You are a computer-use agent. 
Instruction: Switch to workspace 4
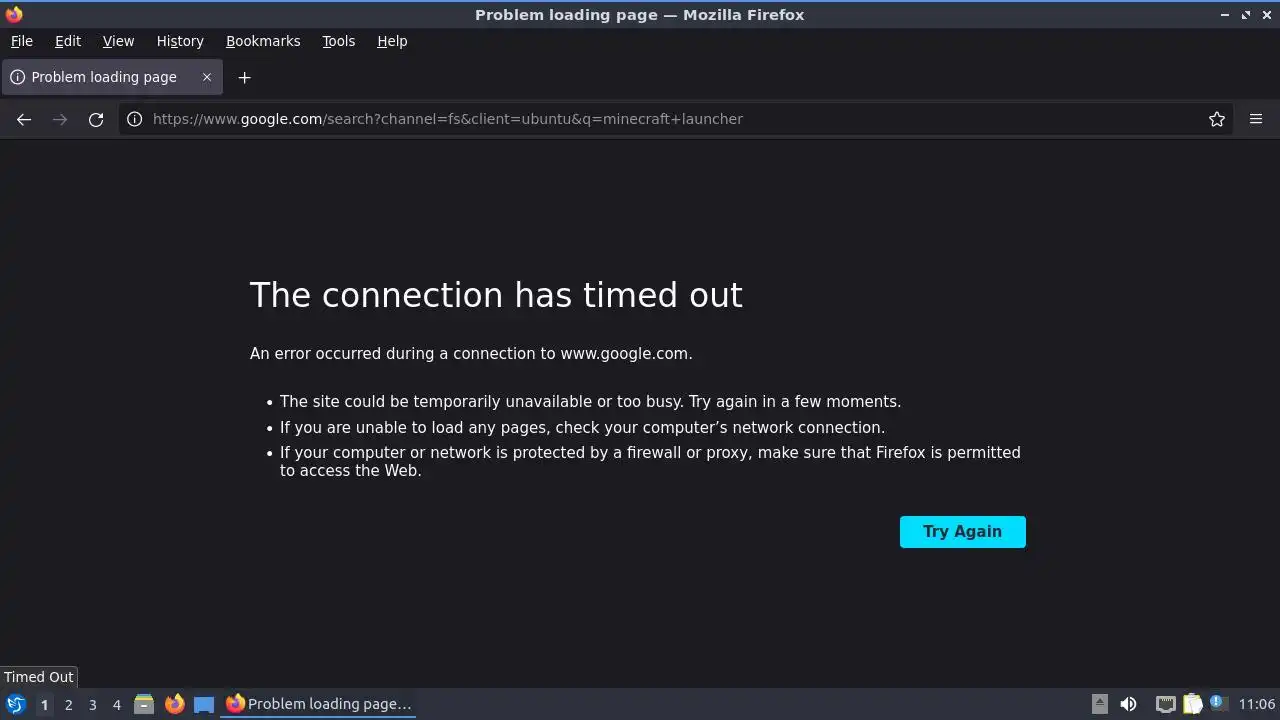(x=116, y=704)
